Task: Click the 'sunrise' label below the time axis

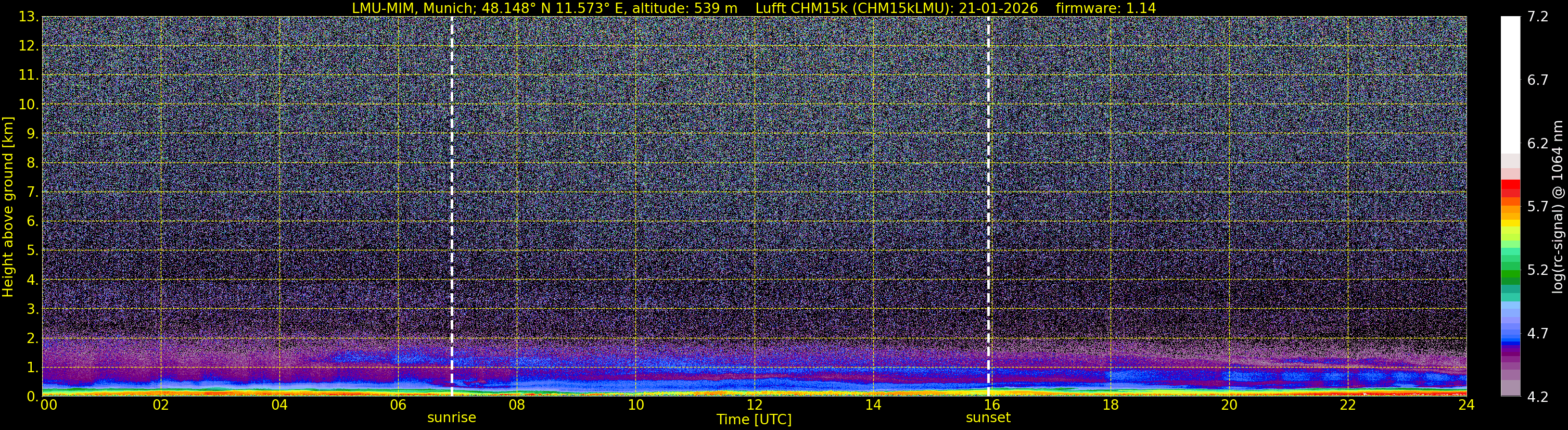Action: click(x=452, y=418)
